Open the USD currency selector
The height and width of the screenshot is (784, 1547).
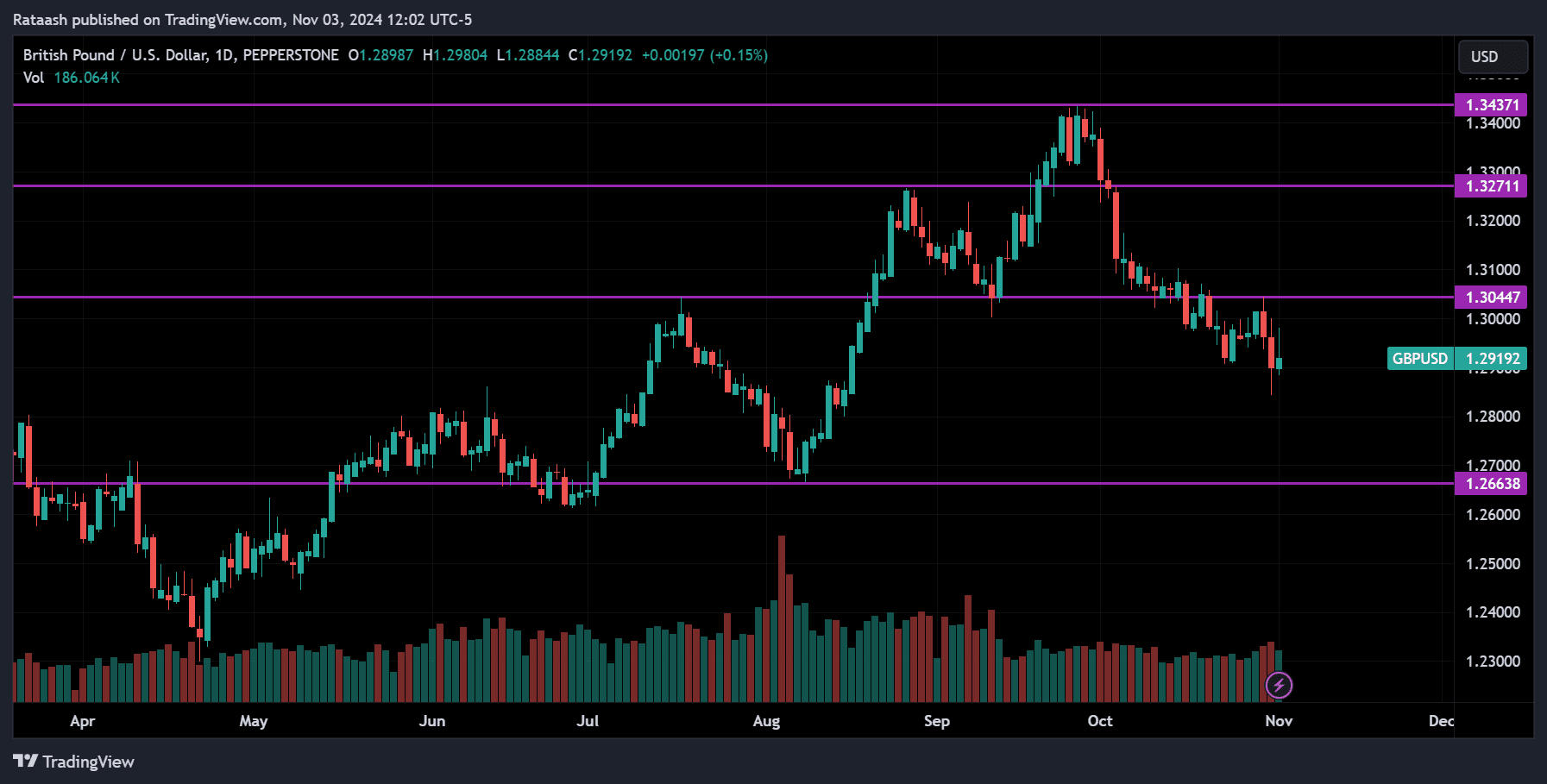1493,57
